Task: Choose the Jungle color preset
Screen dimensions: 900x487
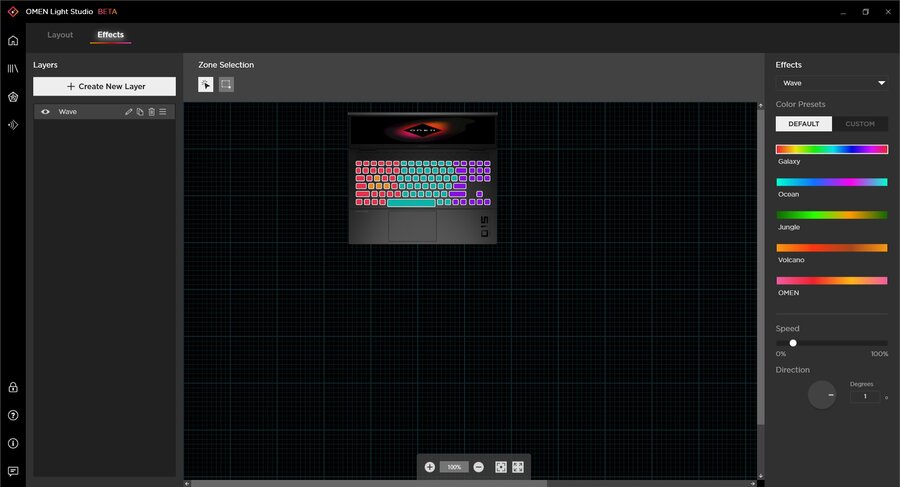Action: coord(832,215)
